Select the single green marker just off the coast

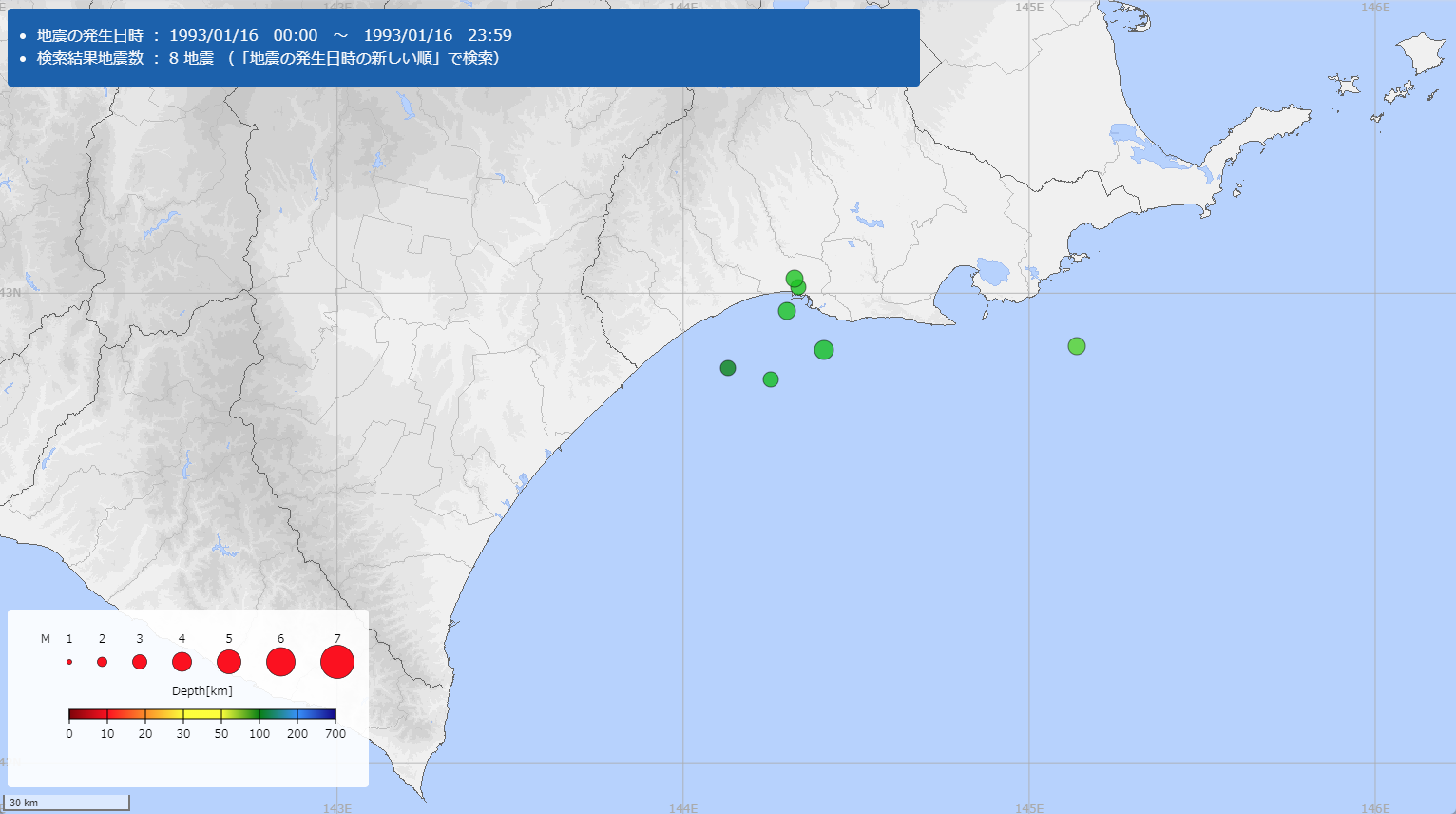click(787, 311)
